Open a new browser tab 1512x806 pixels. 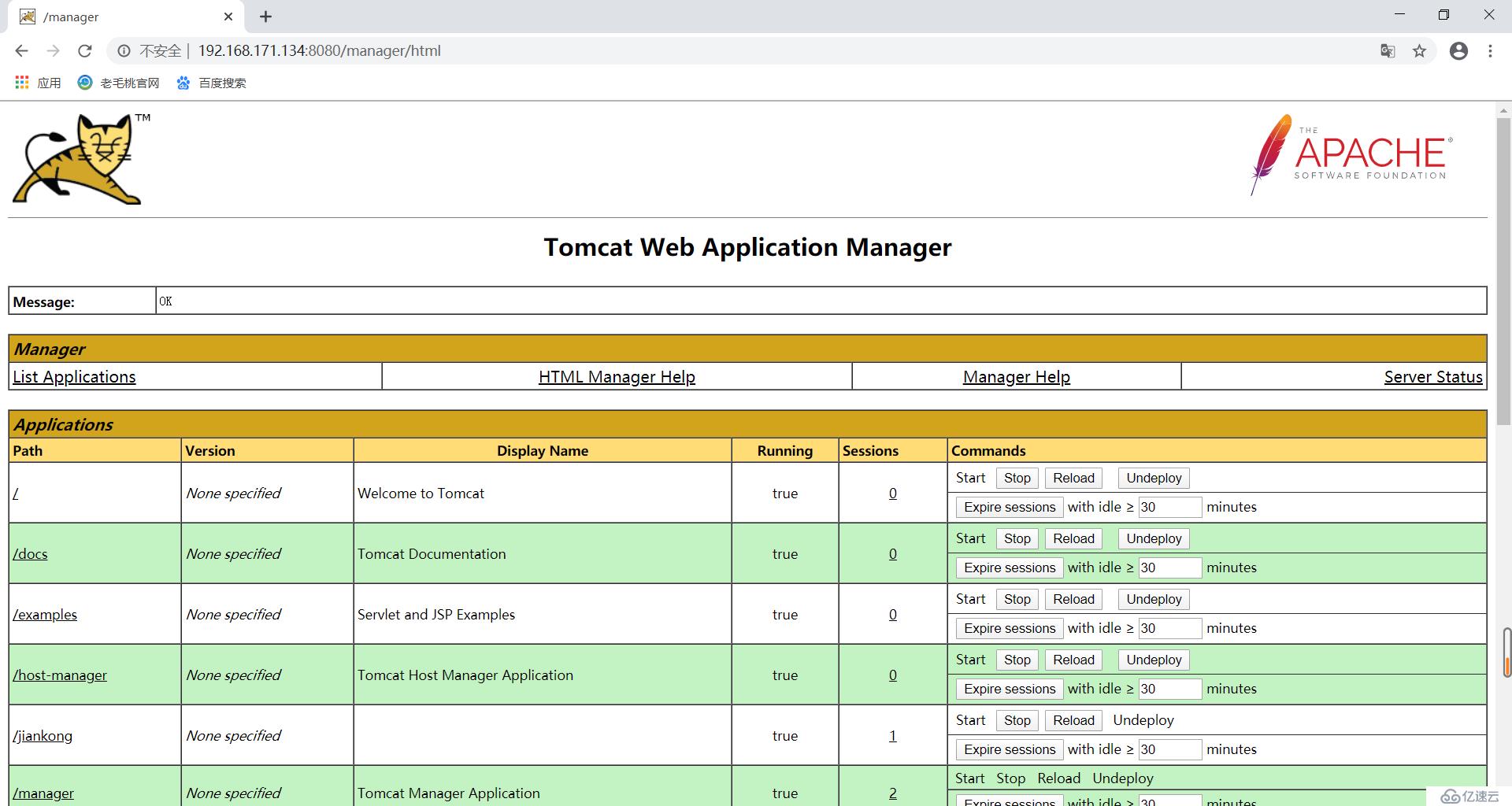point(266,17)
